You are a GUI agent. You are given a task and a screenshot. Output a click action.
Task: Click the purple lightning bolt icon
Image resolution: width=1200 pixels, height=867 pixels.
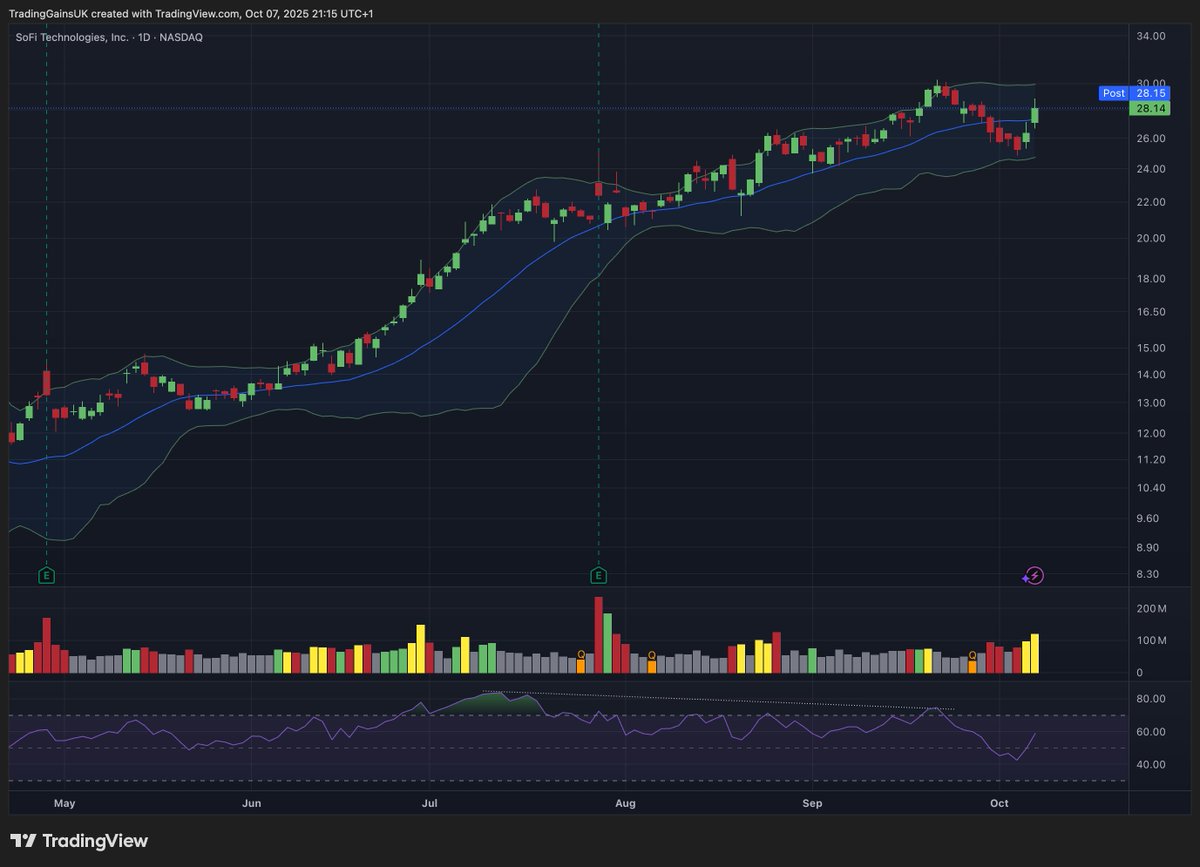coord(1035,575)
